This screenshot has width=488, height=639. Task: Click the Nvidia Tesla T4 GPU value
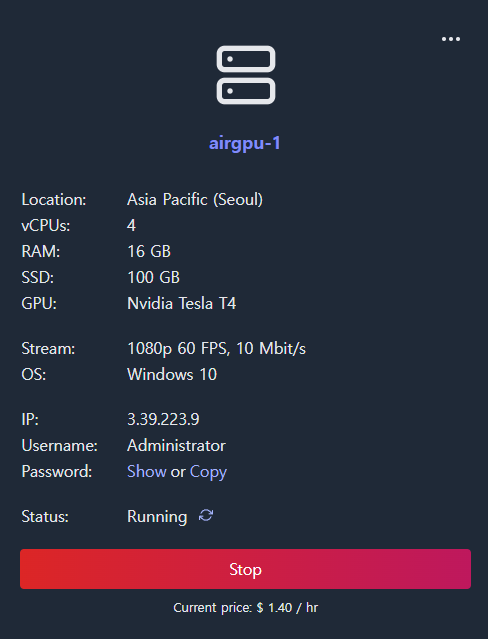tap(181, 304)
